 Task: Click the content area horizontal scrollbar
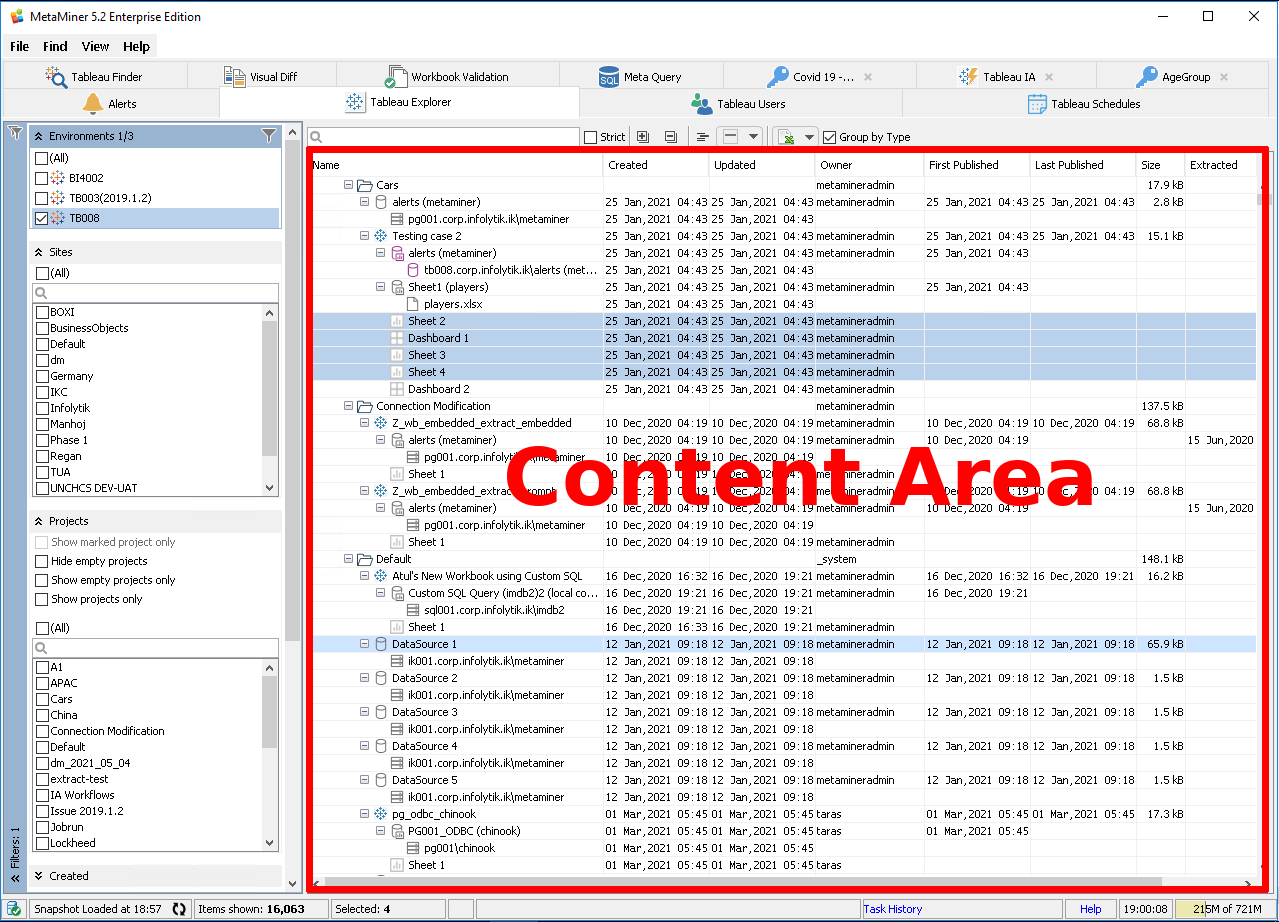pyautogui.click(x=743, y=882)
